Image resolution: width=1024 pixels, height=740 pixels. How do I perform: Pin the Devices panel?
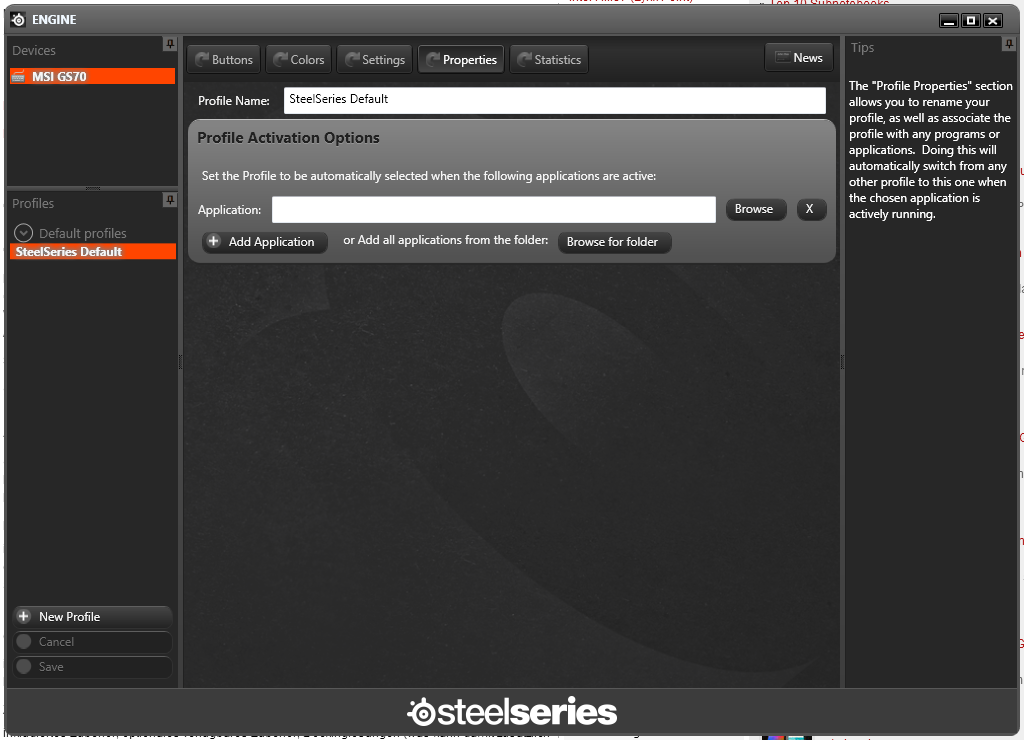click(170, 44)
